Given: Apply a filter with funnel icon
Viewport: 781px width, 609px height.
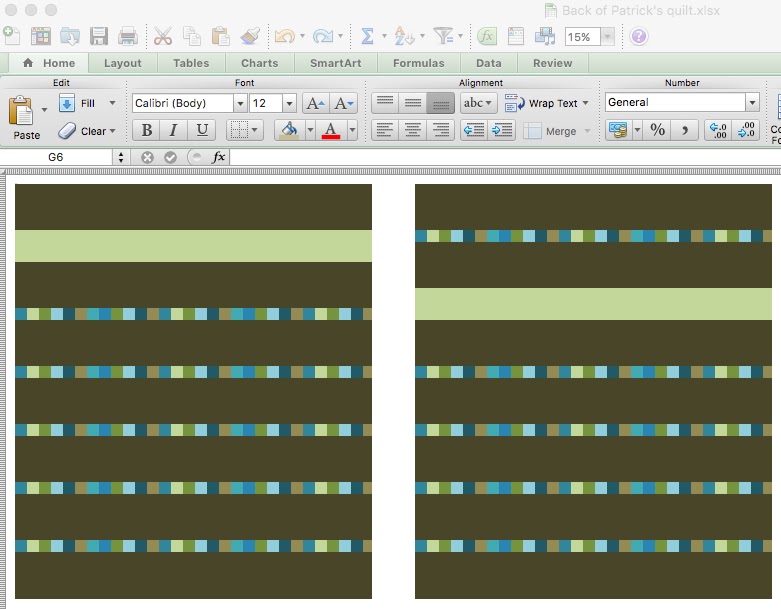Looking at the screenshot, I should [443, 36].
